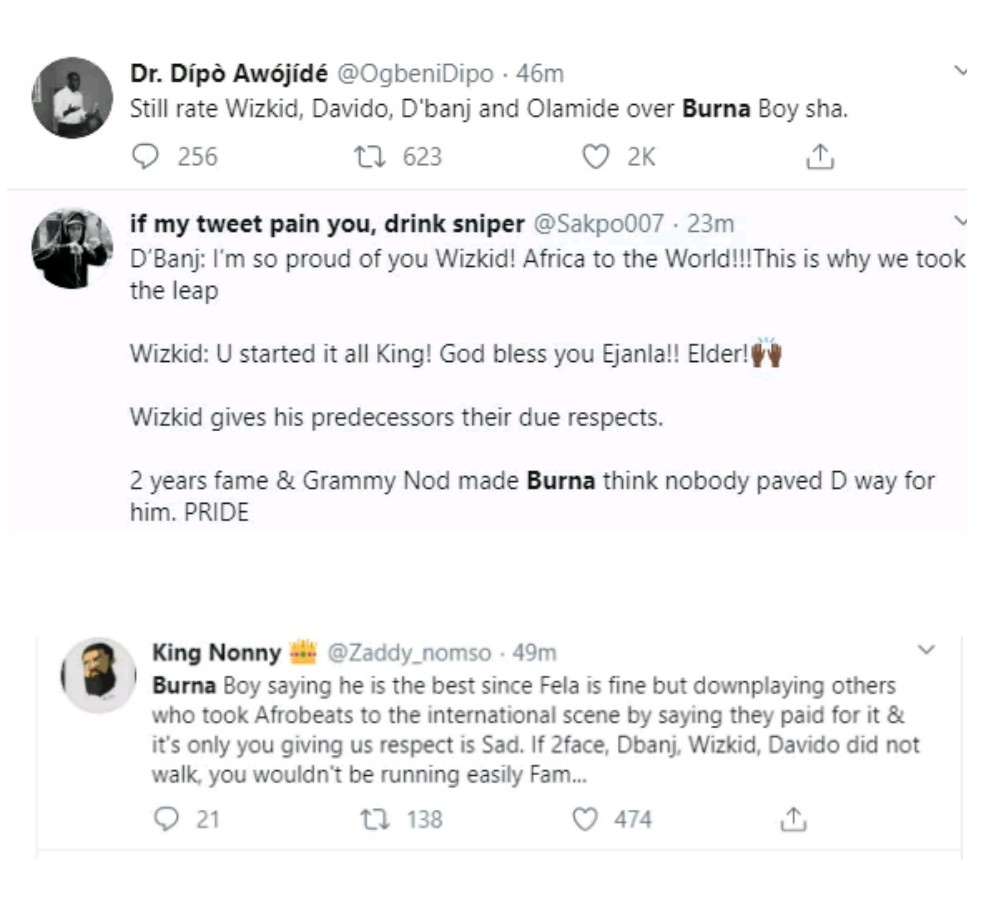Click reply icon on Dr. Dípò Awójídé's tweet

point(146,157)
